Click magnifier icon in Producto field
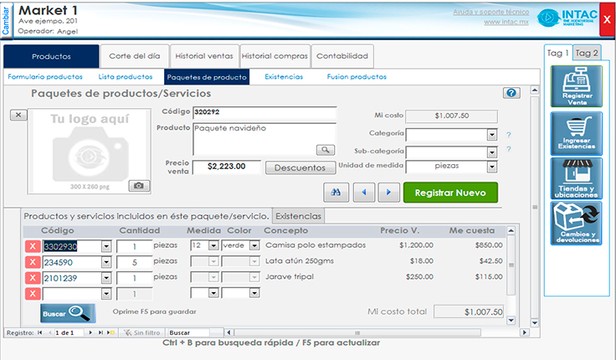The height and width of the screenshot is (360, 616). (325, 150)
